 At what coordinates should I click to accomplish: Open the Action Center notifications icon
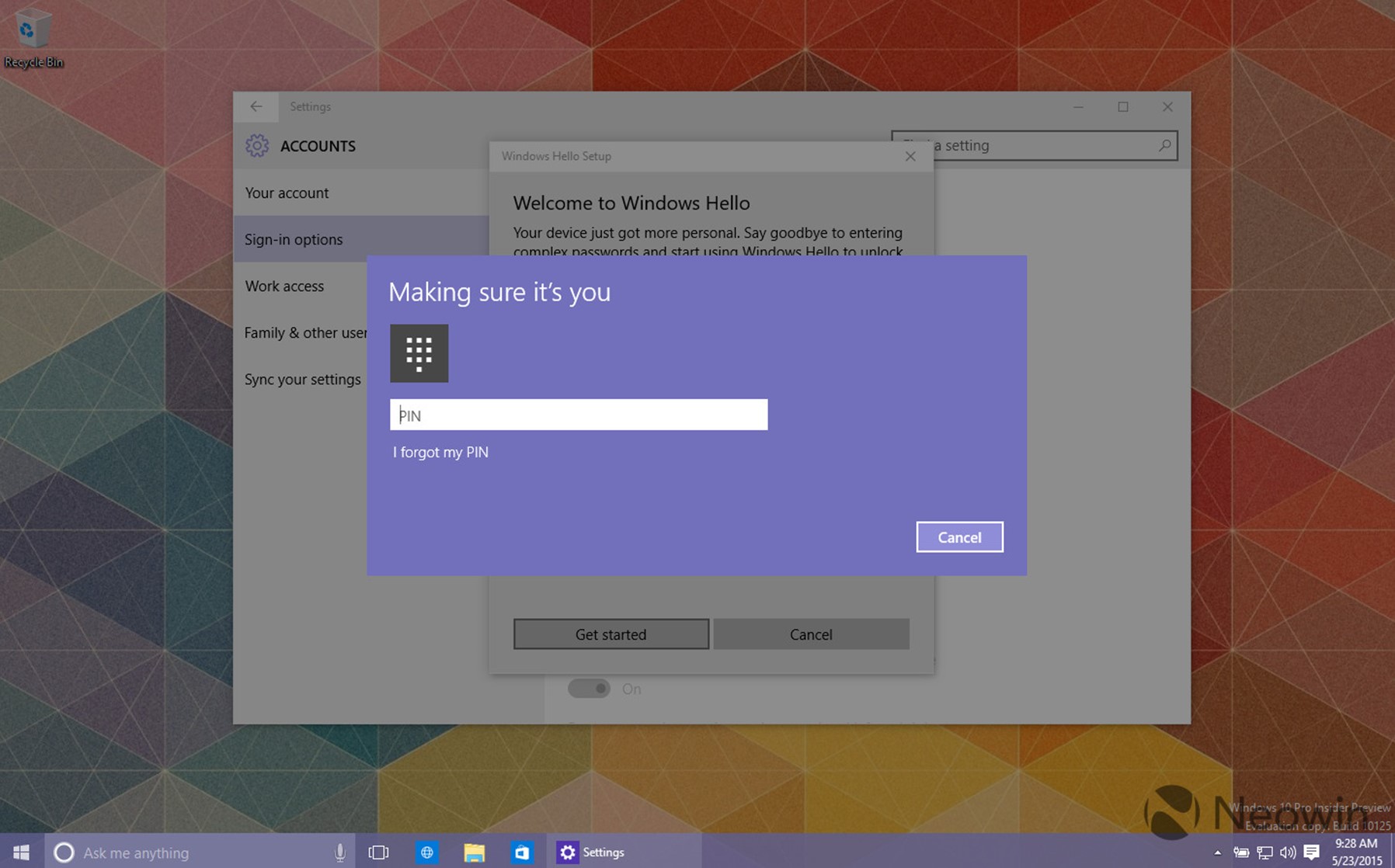click(x=1311, y=852)
